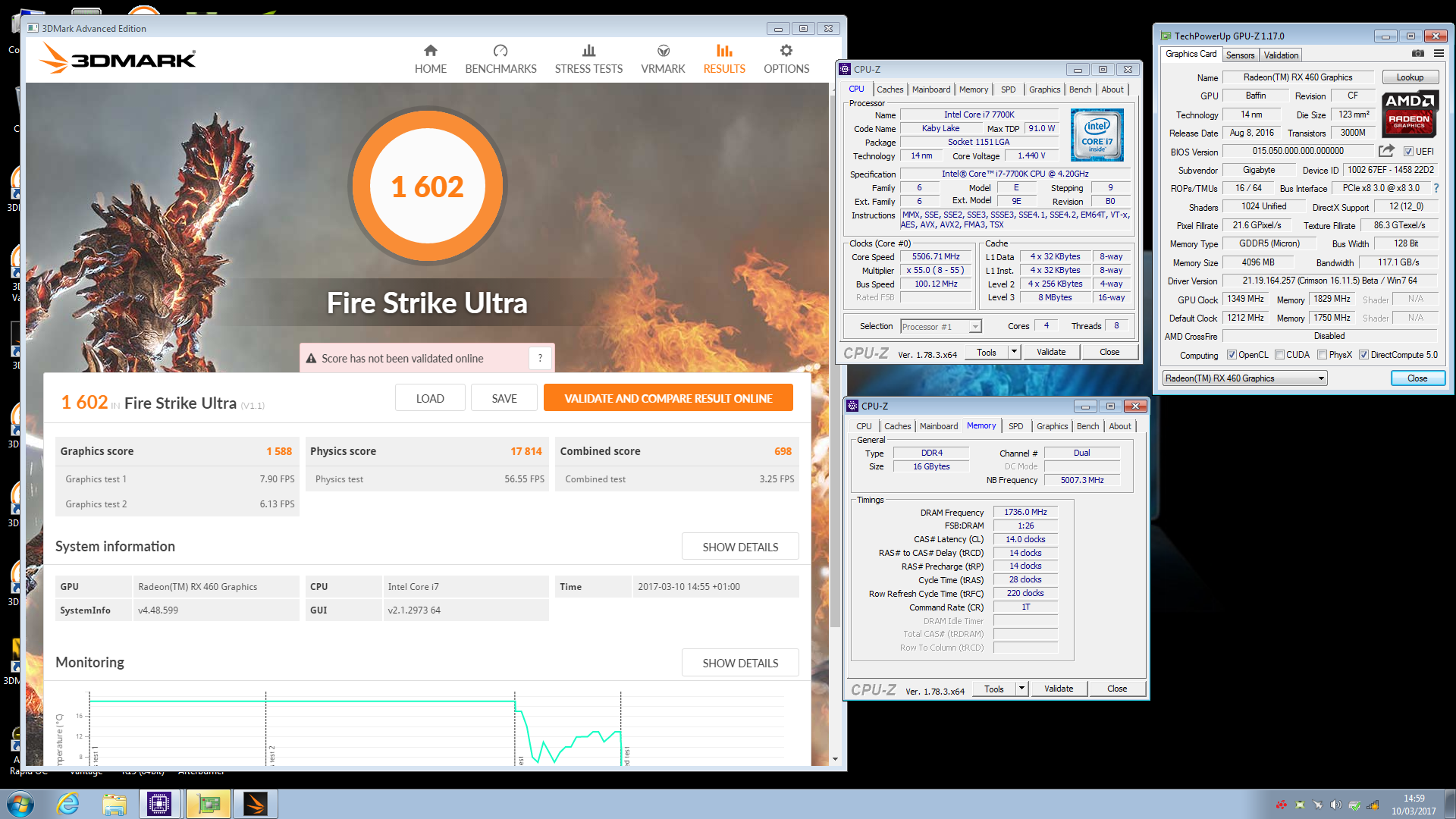Open the HOME section in 3DMark
This screenshot has width=1456, height=819.
(x=430, y=59)
